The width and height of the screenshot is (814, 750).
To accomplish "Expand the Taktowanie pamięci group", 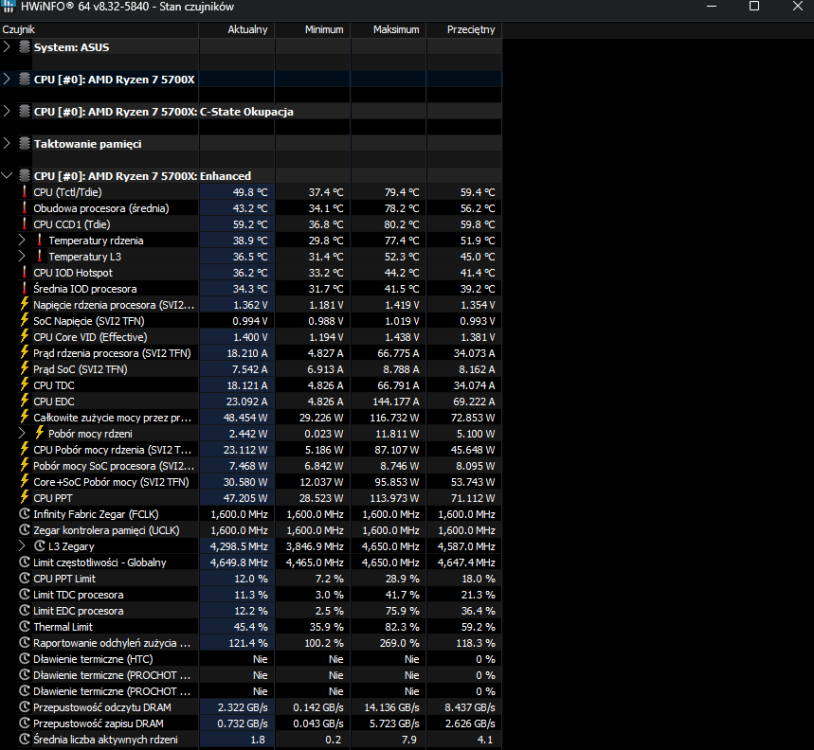I will point(7,143).
